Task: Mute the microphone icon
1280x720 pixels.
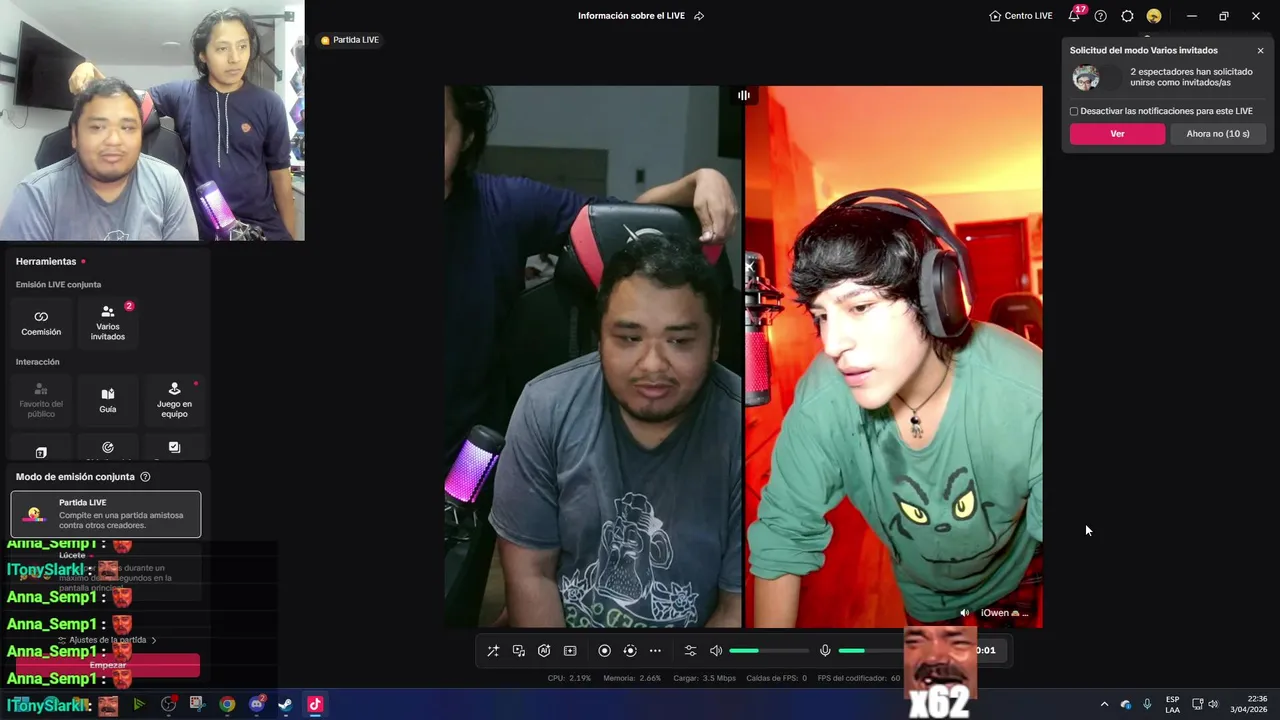Action: pos(825,651)
